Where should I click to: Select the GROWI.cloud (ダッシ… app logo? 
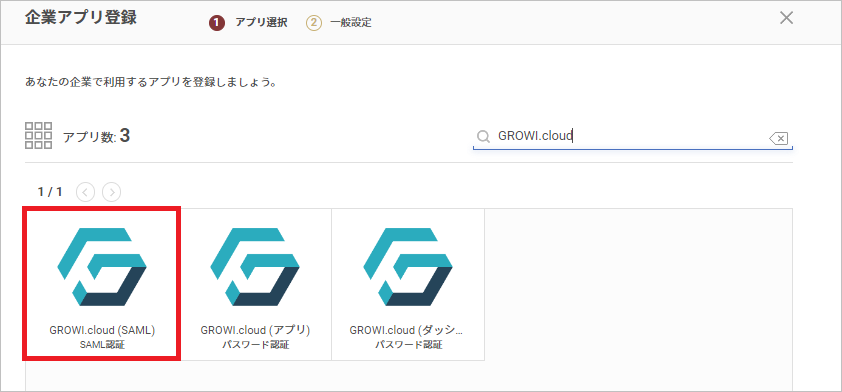point(408,267)
